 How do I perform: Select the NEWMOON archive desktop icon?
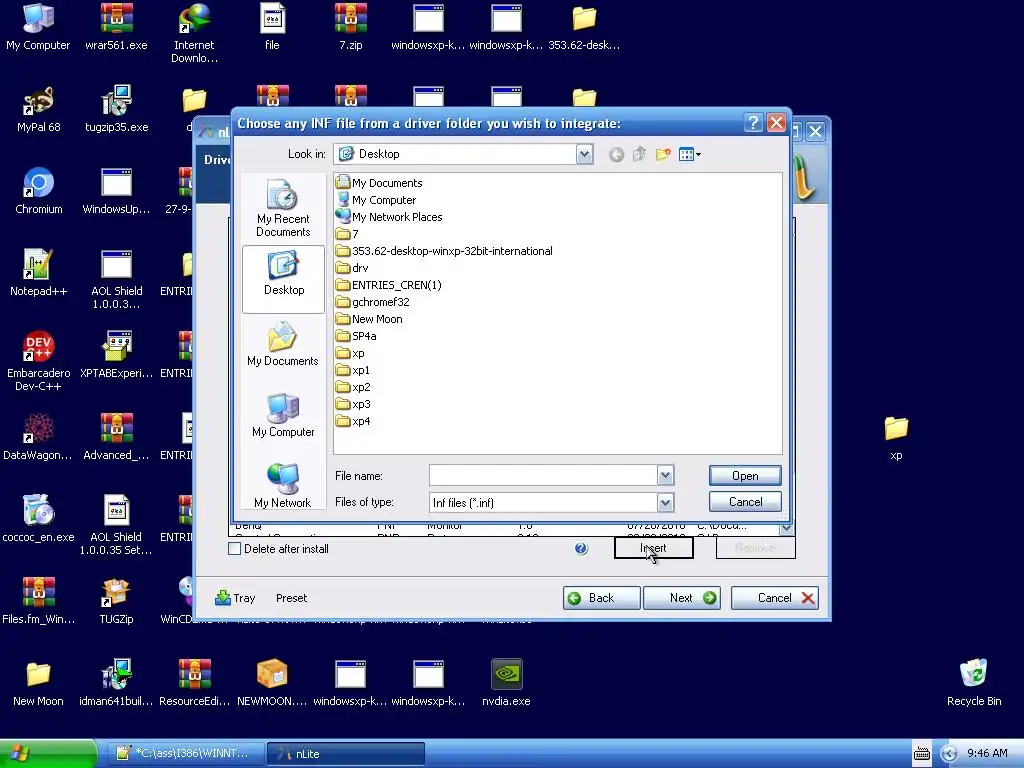click(272, 682)
